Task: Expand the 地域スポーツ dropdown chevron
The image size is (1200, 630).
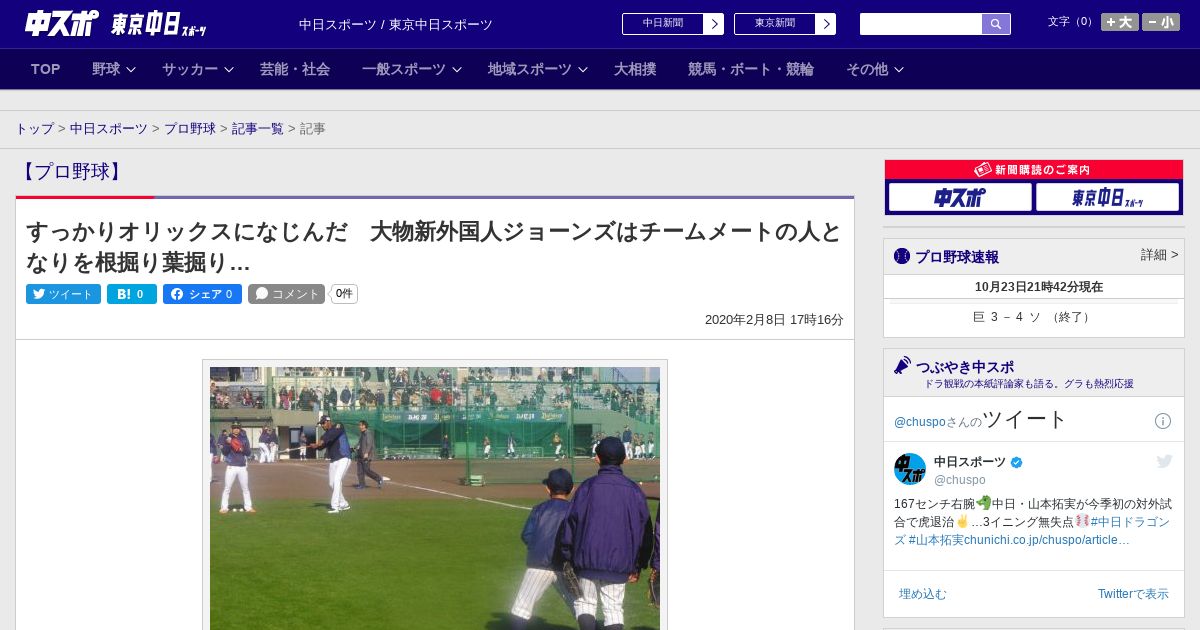Action: tap(583, 69)
